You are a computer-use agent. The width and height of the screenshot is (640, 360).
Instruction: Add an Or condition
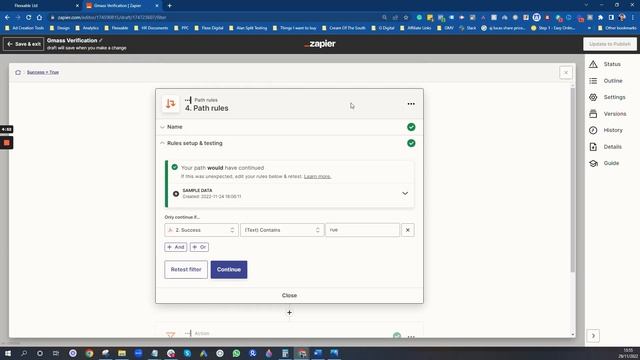(199, 247)
